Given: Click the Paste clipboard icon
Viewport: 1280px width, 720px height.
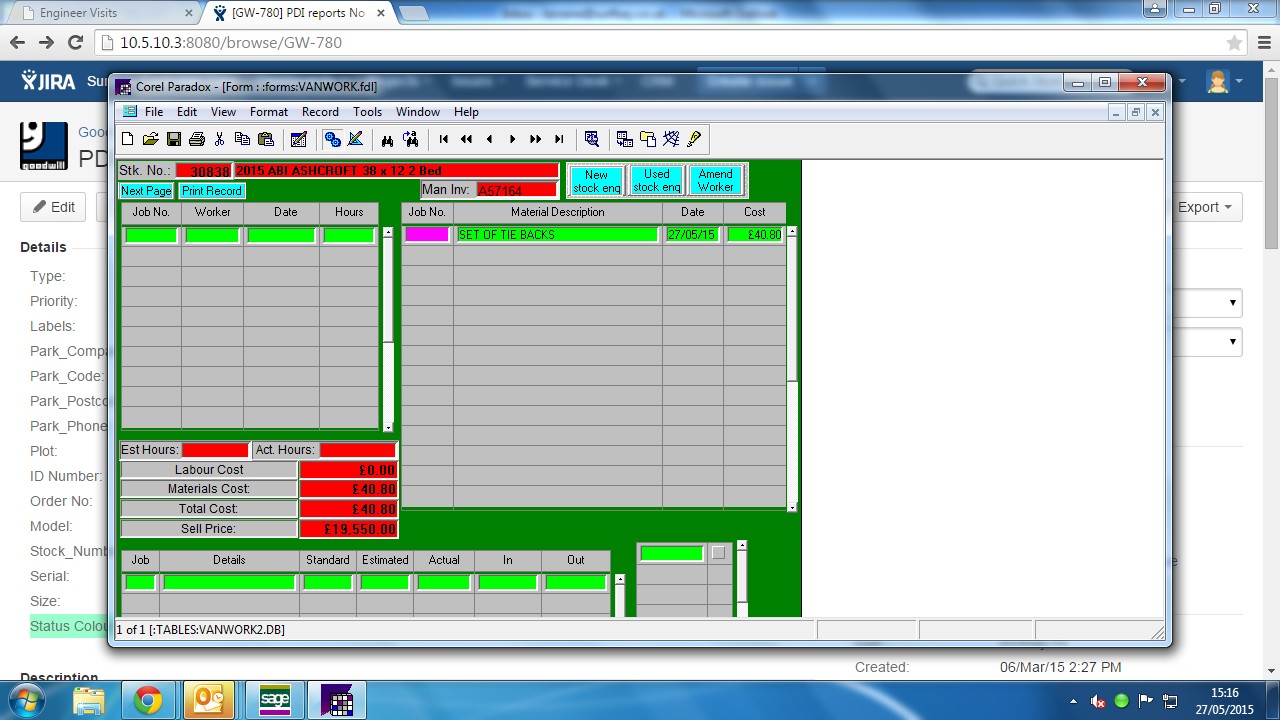Looking at the screenshot, I should [x=265, y=139].
